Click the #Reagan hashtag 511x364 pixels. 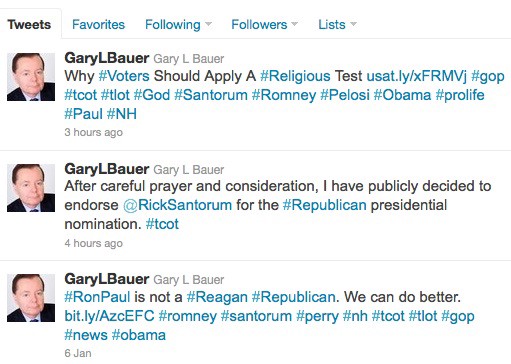click(x=217, y=297)
